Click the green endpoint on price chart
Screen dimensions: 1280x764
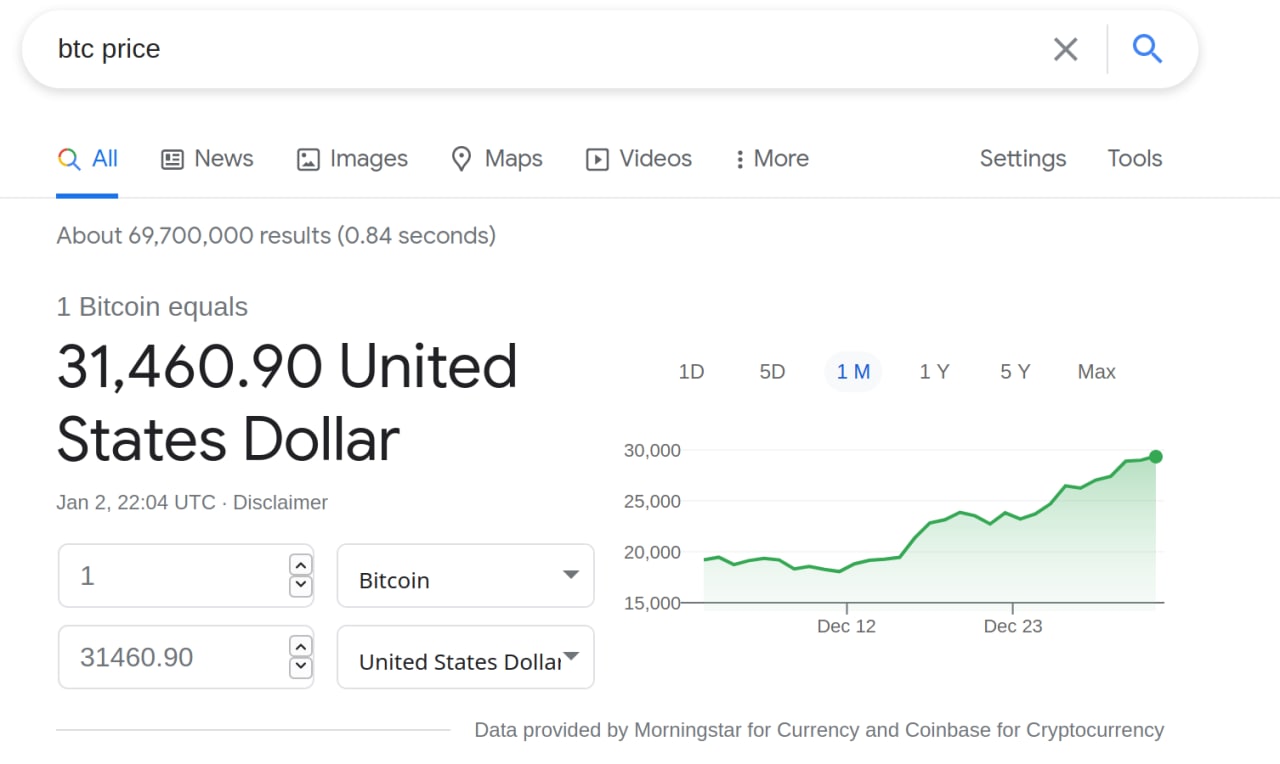pyautogui.click(x=1156, y=457)
